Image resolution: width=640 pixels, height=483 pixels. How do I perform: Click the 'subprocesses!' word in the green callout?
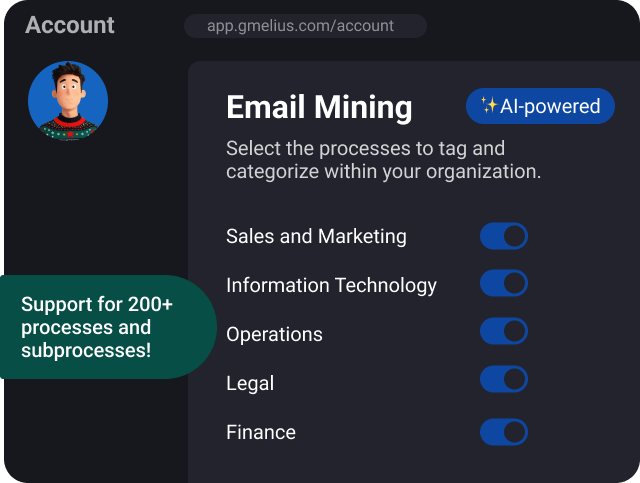pyautogui.click(x=86, y=350)
